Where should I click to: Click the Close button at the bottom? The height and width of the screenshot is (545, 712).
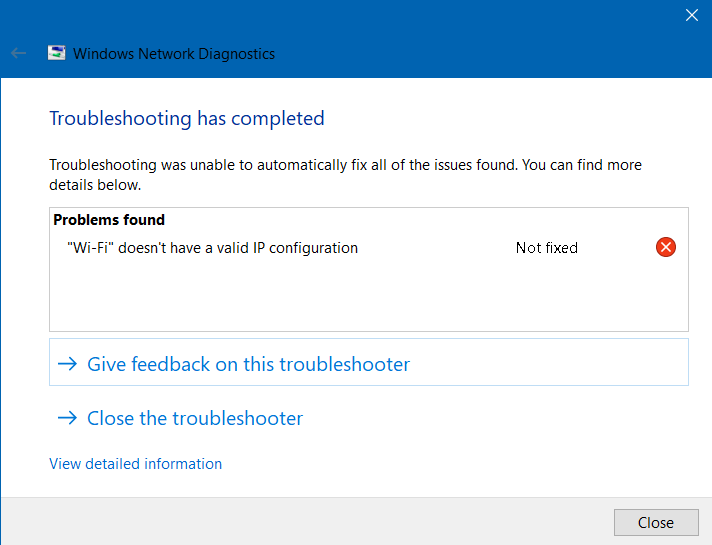656,522
